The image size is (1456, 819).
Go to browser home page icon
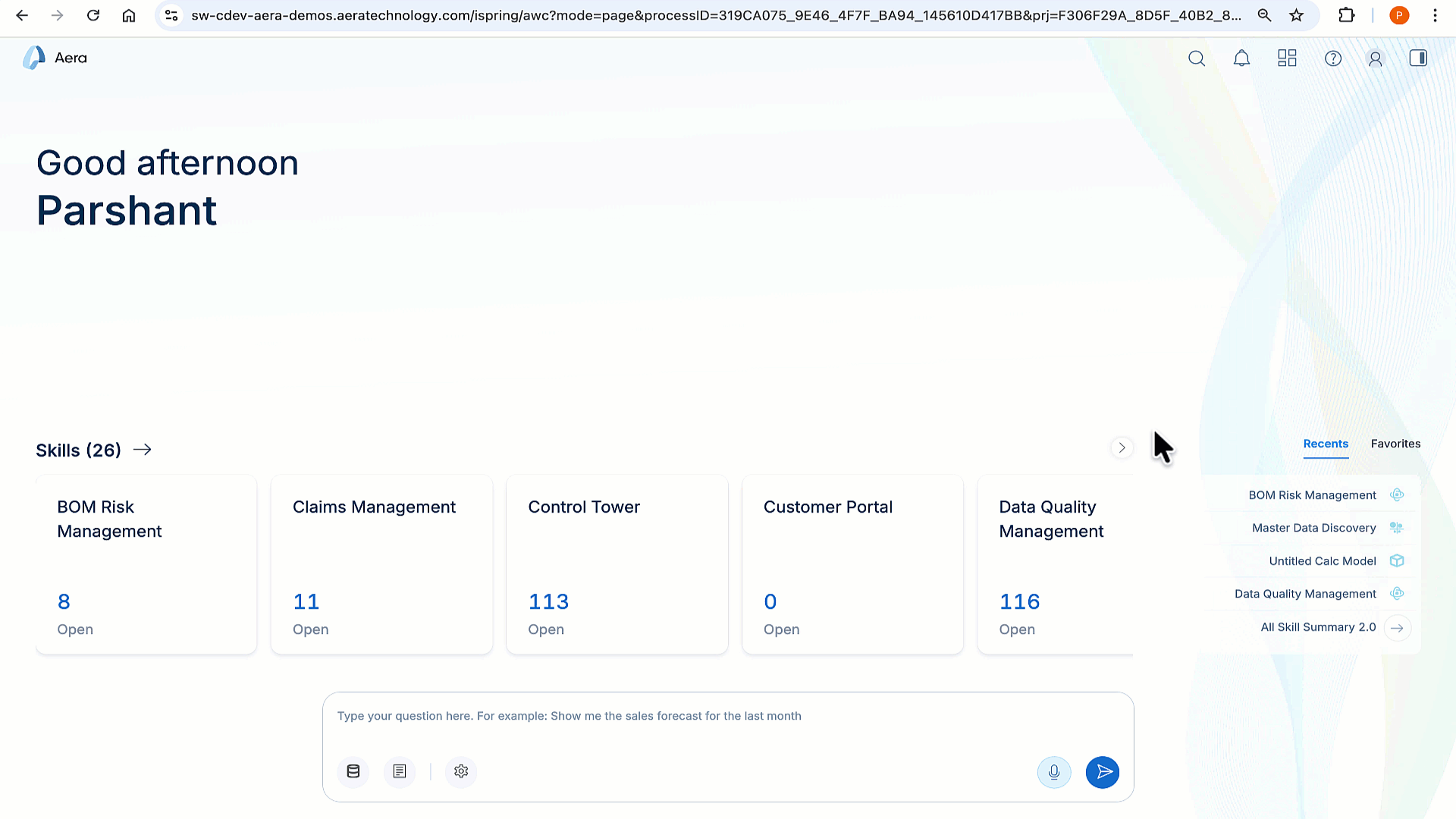tap(129, 15)
